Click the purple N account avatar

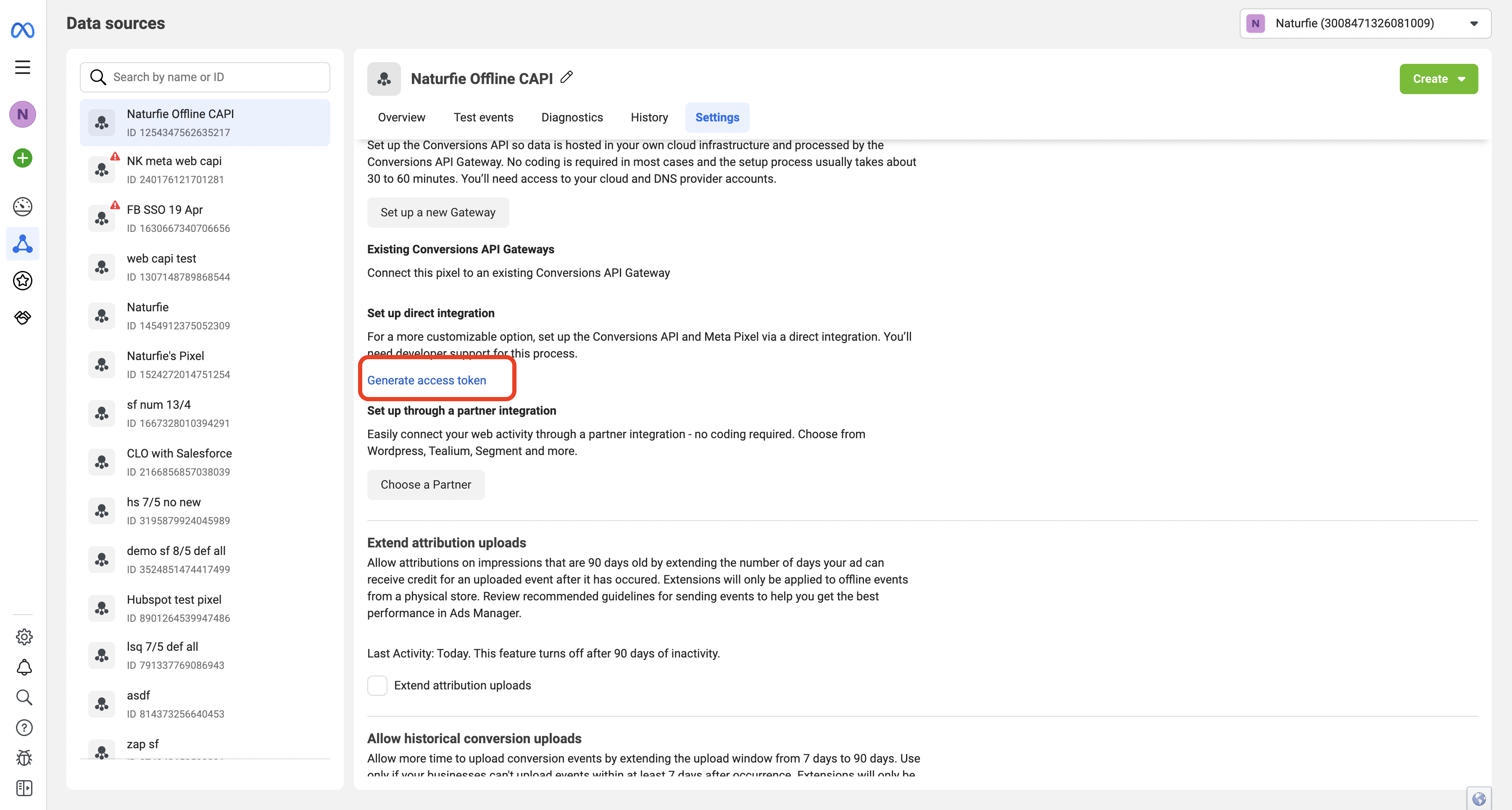(x=22, y=114)
